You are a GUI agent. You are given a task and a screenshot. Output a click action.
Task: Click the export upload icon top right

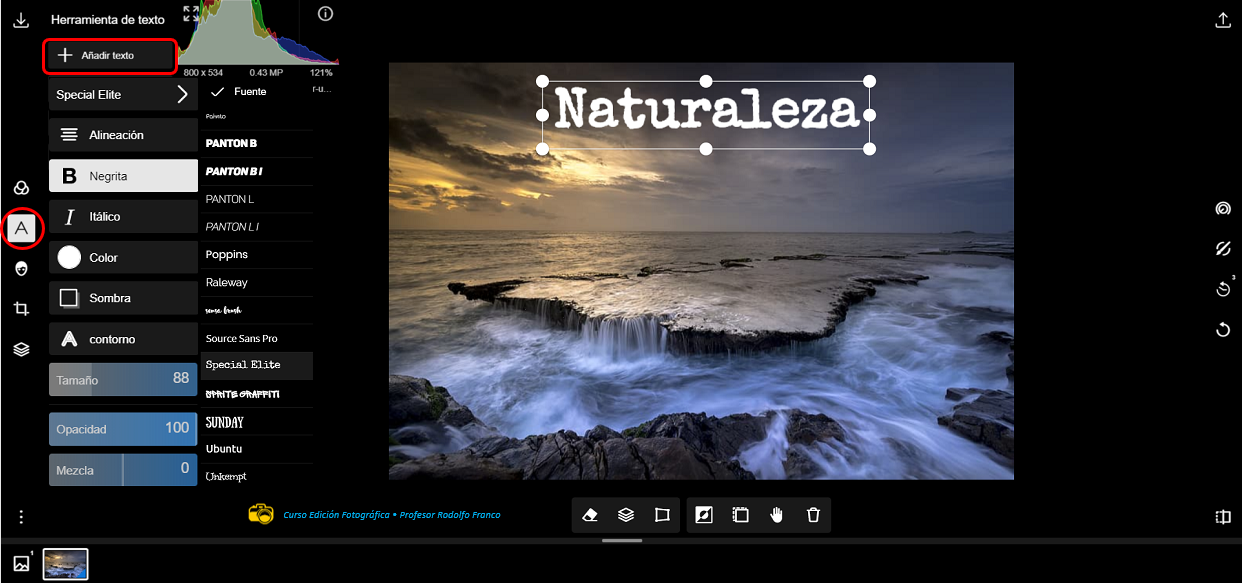tap(1222, 20)
